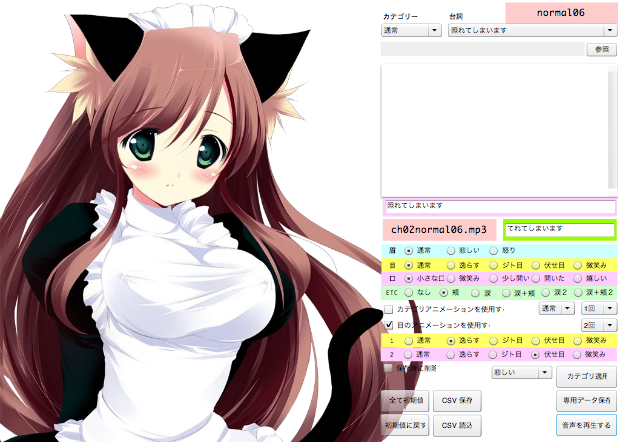This screenshot has height=442, width=618.
Task: Click the カテゴリ適用 button
Action: pos(586,377)
